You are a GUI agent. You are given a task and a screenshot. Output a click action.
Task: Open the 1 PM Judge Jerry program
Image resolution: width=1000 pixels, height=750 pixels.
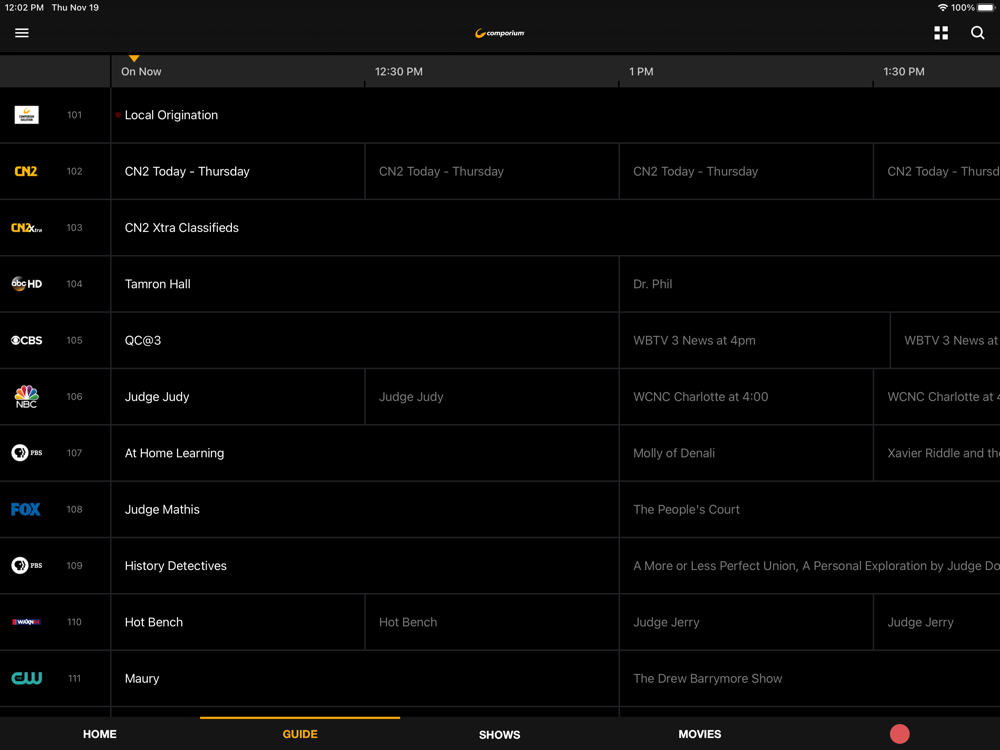[x=746, y=622]
